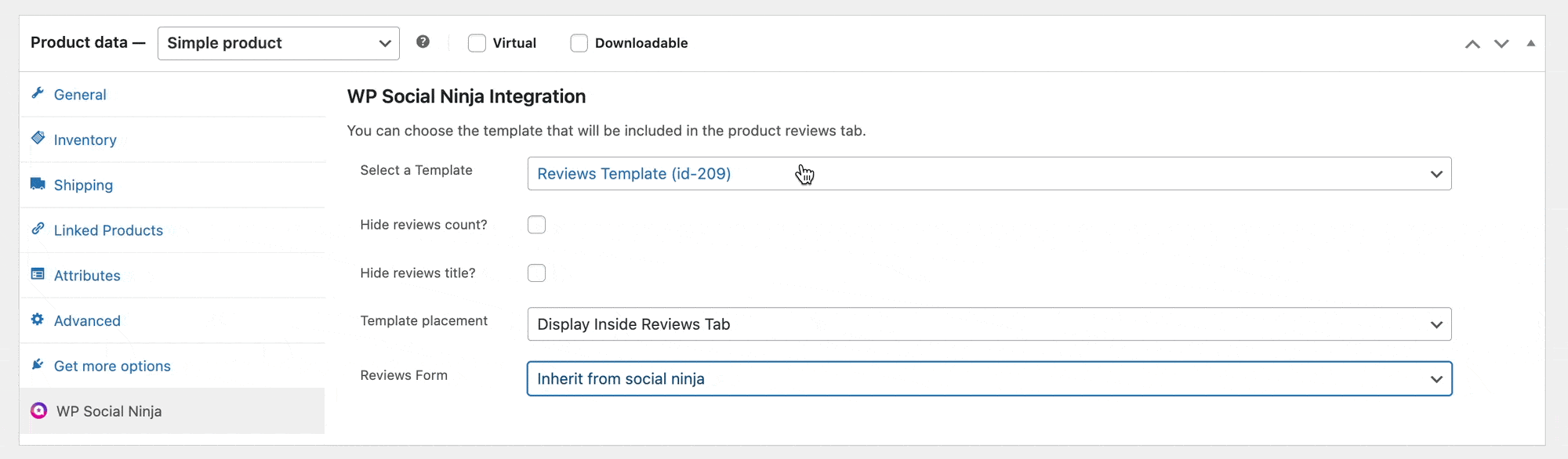The width and height of the screenshot is (1568, 459).
Task: Move Product data panel up
Action: (x=1472, y=44)
